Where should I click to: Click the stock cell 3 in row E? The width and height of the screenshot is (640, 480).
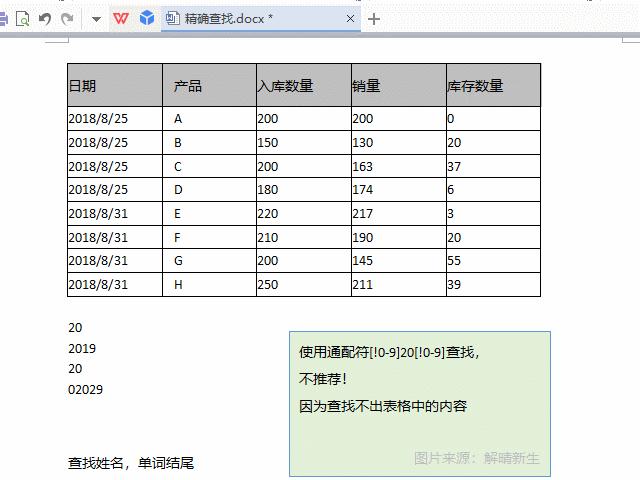(x=493, y=213)
